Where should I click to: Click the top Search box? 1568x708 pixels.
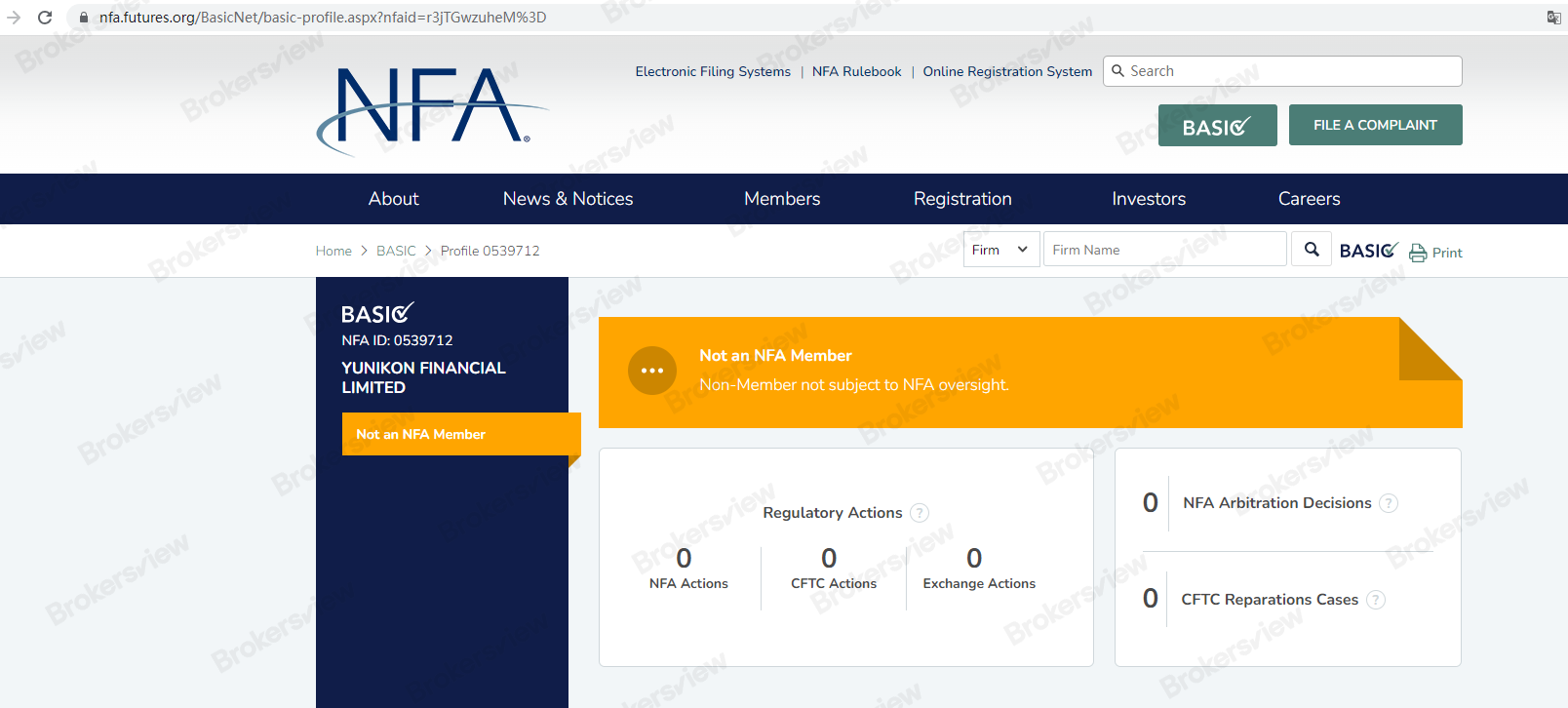tap(1282, 71)
